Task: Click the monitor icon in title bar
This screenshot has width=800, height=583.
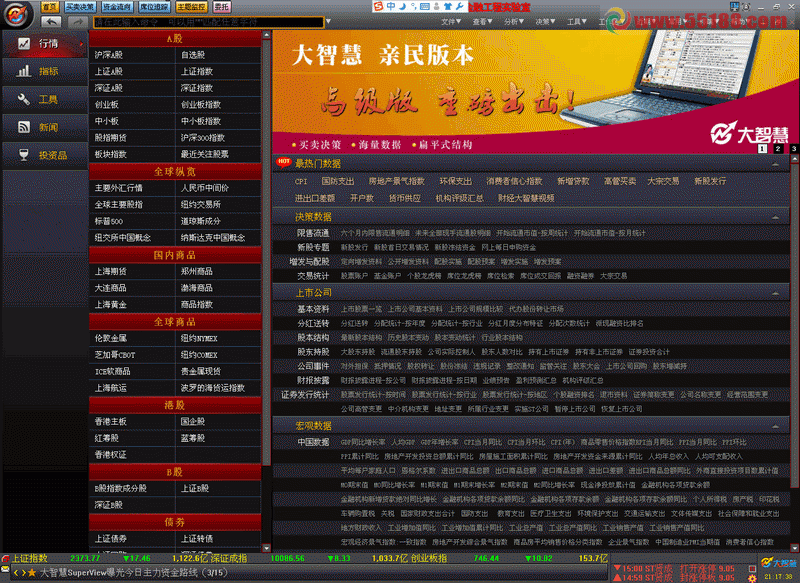Action: [734, 6]
